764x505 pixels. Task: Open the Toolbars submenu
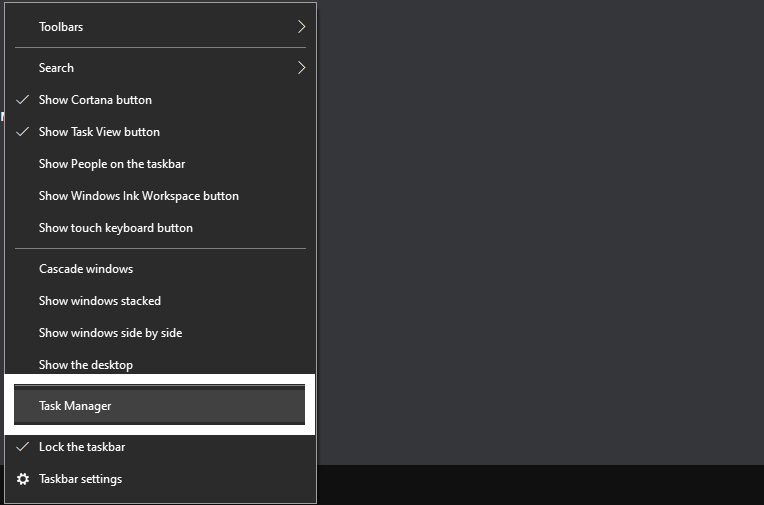coord(160,27)
